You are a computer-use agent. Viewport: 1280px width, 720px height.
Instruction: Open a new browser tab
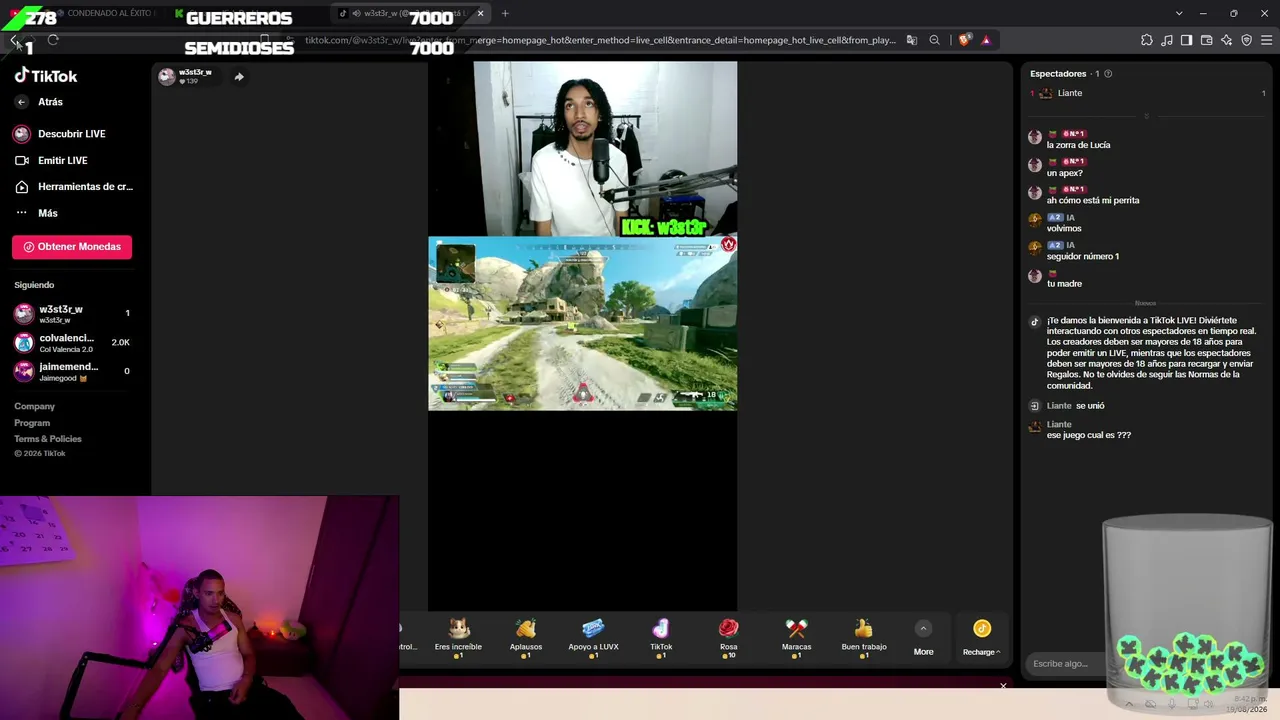pyautogui.click(x=505, y=13)
